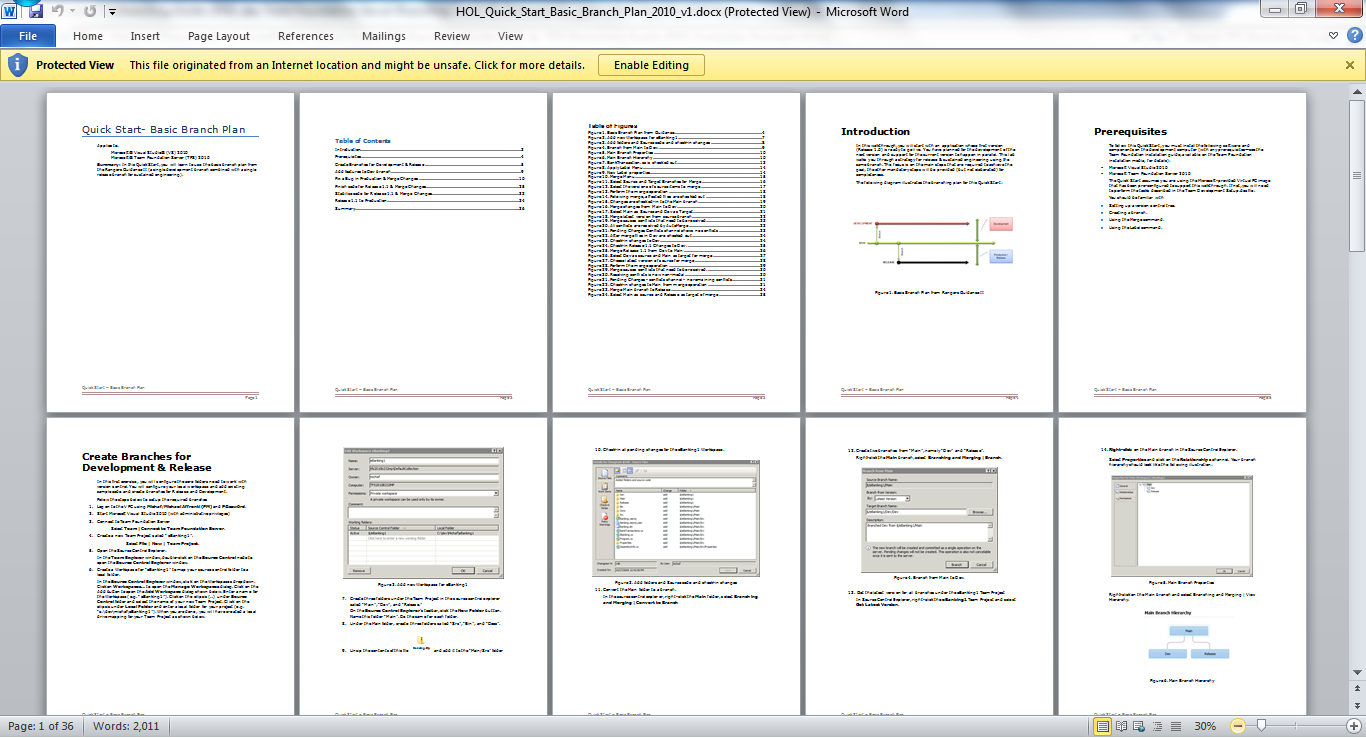Click the Introduction page
The width and height of the screenshot is (1366, 738).
point(930,252)
